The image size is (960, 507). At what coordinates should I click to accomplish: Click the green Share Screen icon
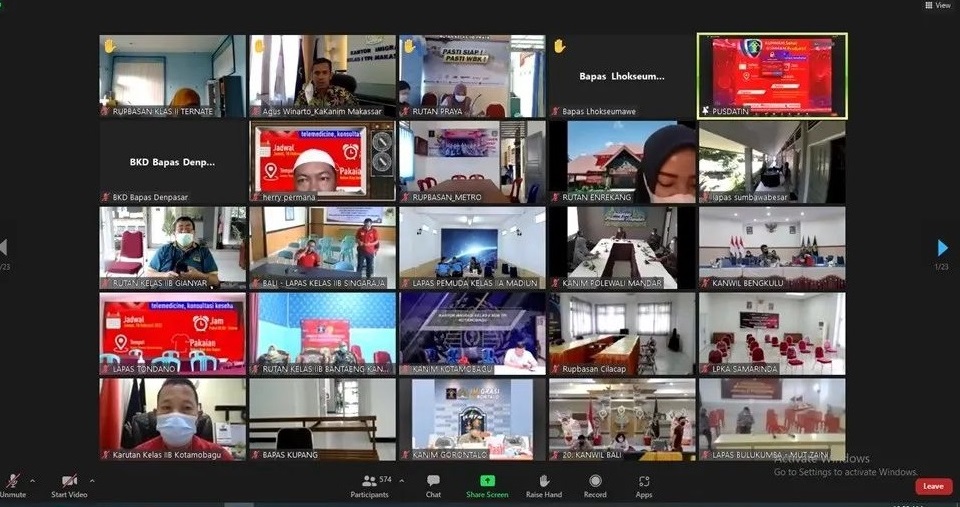click(487, 481)
